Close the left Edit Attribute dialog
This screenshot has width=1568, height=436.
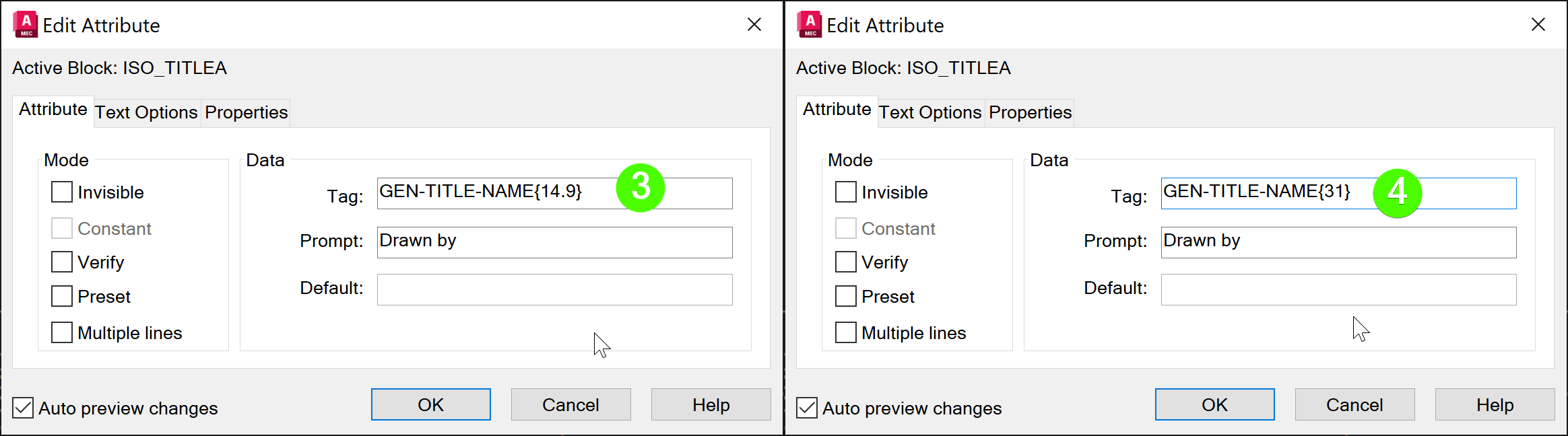tap(754, 25)
